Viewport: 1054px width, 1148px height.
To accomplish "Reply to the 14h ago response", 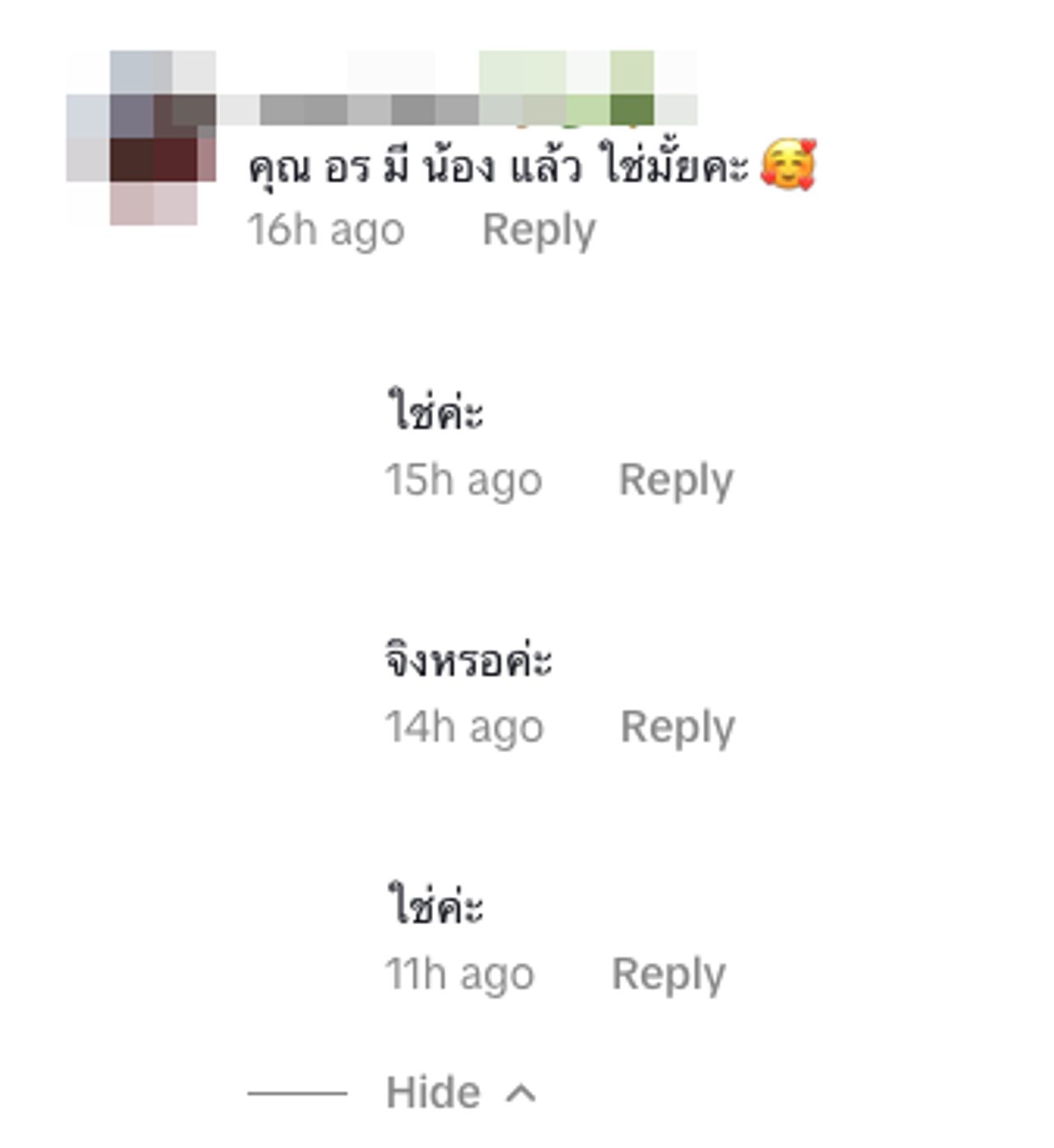I will [677, 727].
